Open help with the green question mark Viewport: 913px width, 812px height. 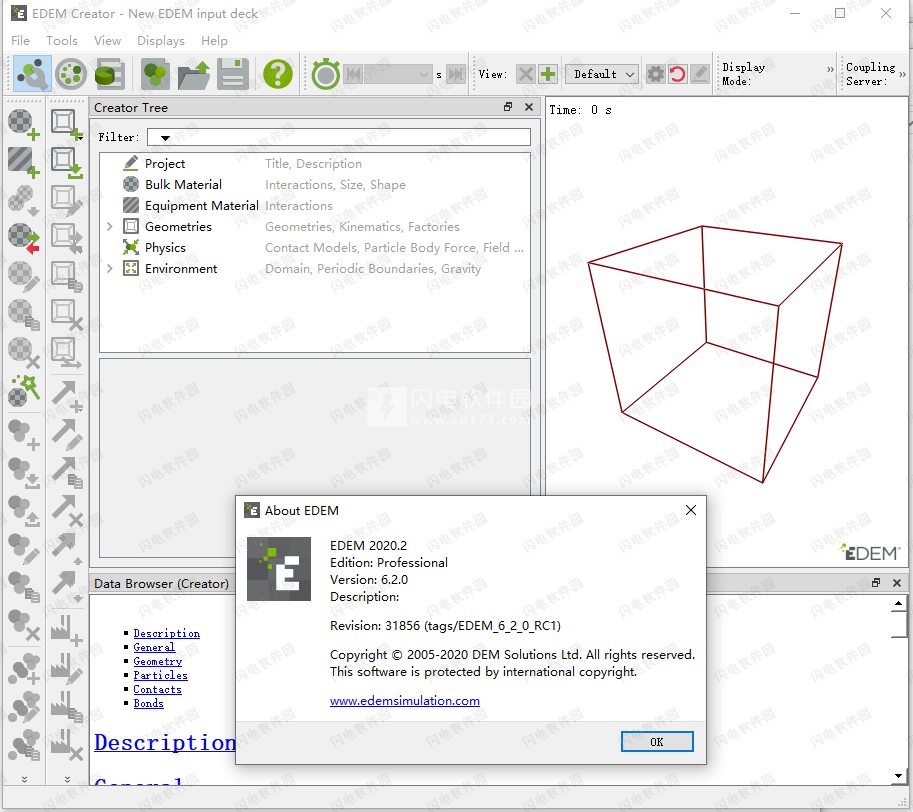278,74
